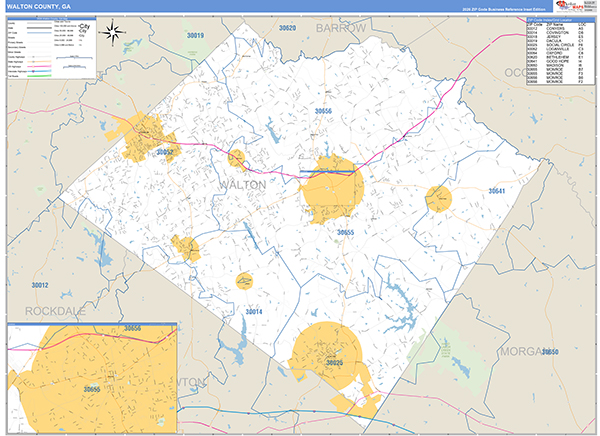Click ZIP label 30620 on the map
600x436 pixels.
tap(287, 28)
